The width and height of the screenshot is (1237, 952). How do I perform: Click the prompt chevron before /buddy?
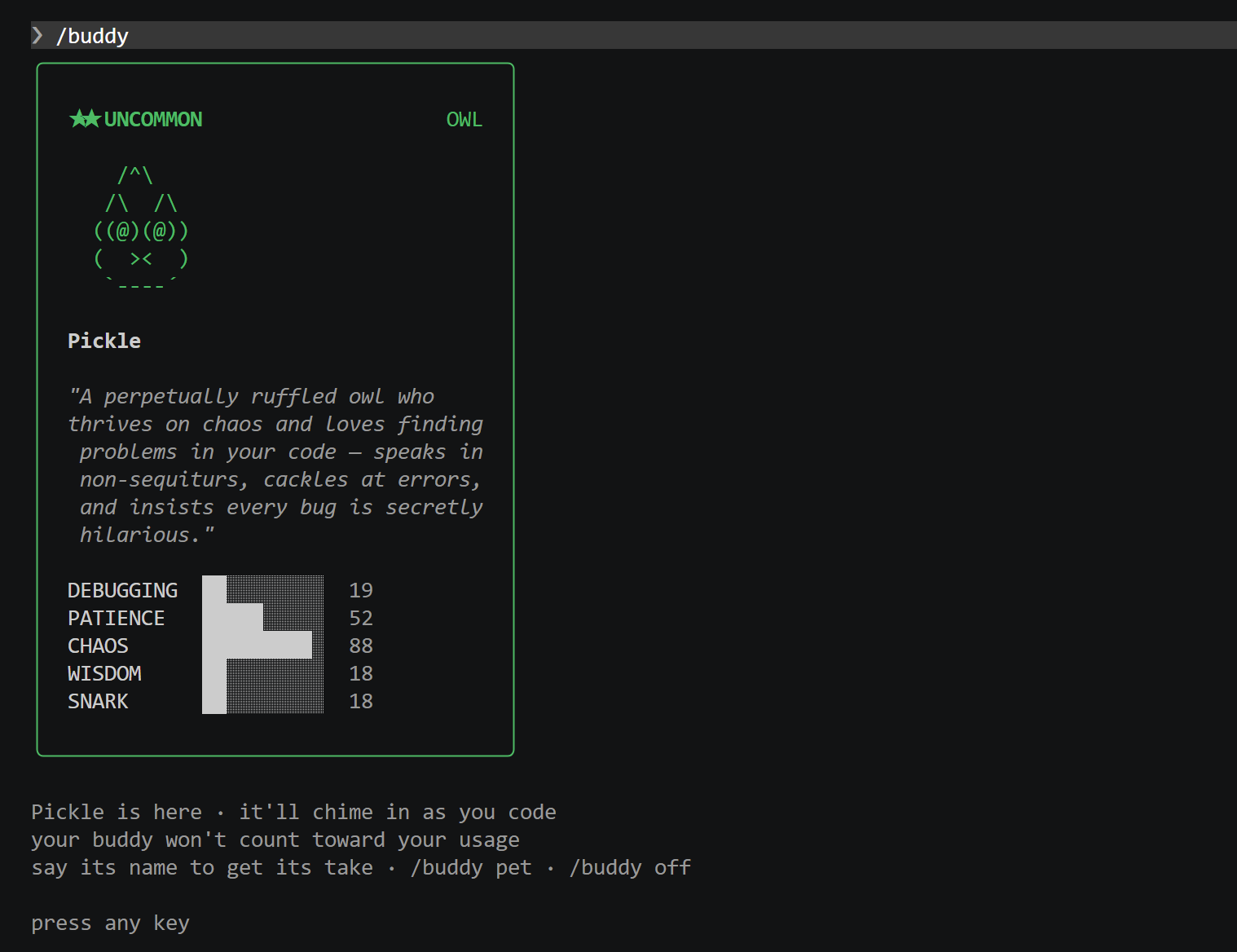click(37, 35)
